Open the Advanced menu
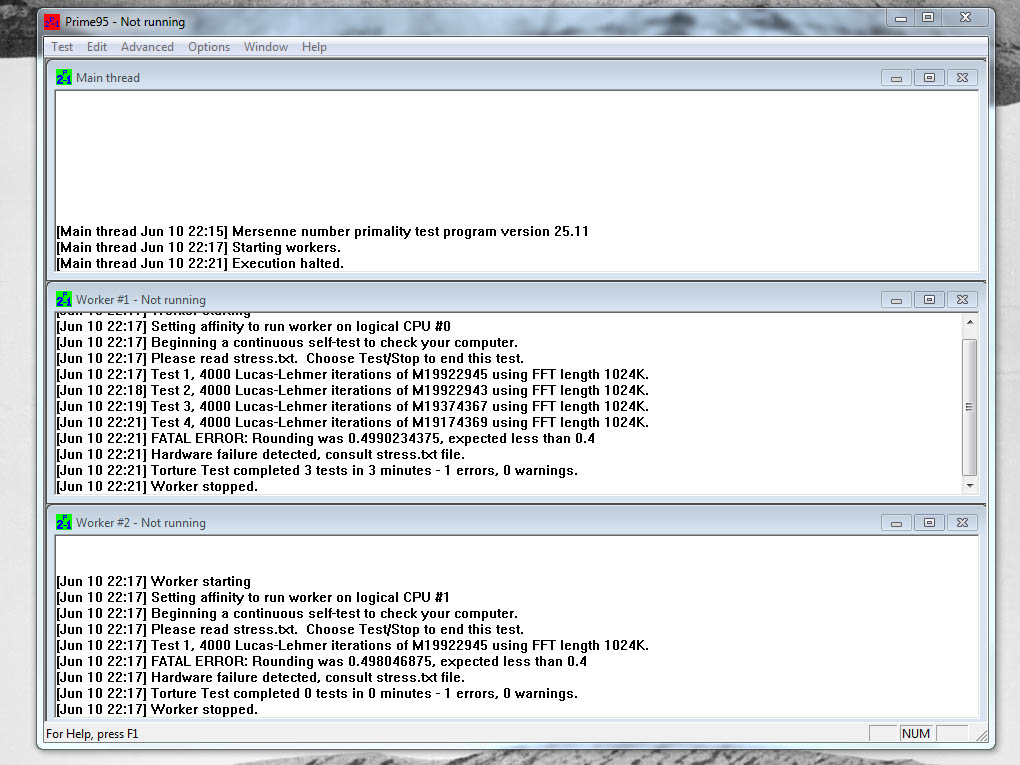 pos(147,47)
